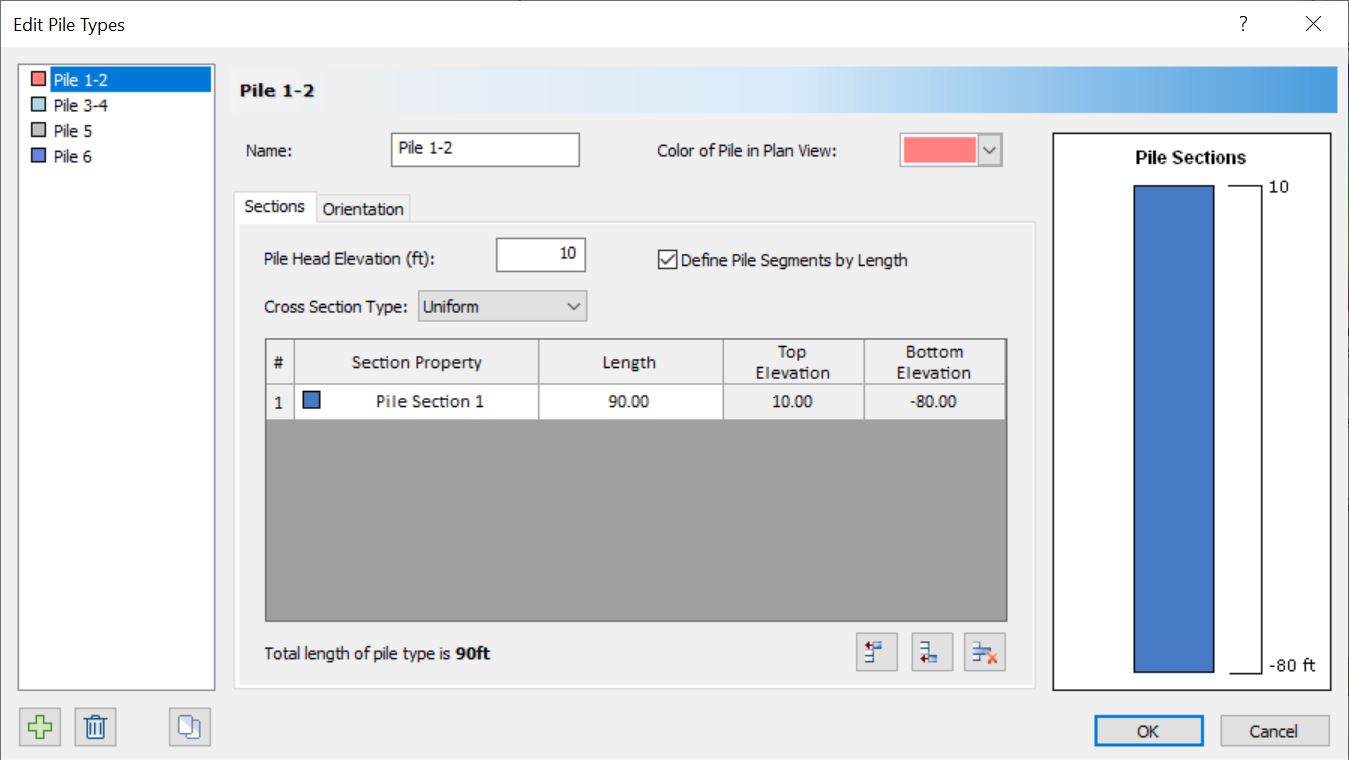Delete the selected pile section row
Screen dimensions: 1349x760
point(985,651)
